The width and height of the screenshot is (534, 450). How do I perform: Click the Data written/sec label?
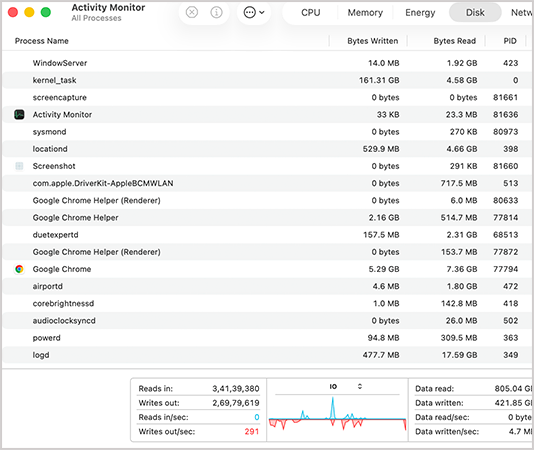(x=447, y=432)
